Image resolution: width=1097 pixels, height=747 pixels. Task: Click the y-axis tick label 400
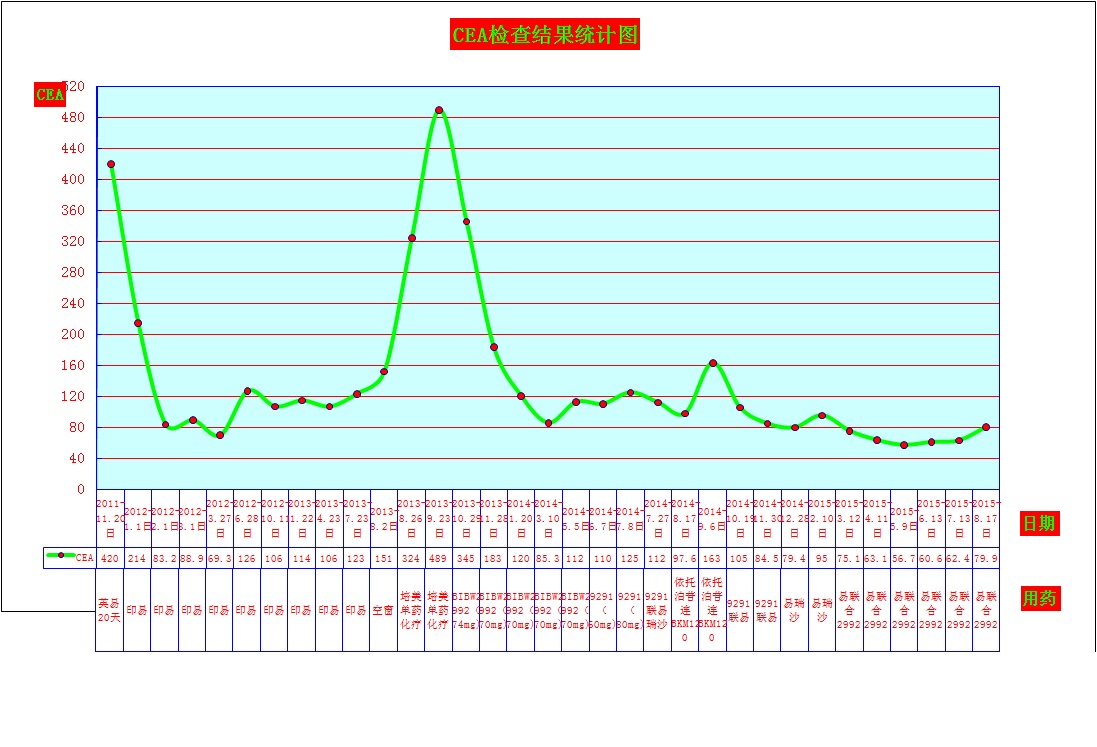[x=73, y=179]
